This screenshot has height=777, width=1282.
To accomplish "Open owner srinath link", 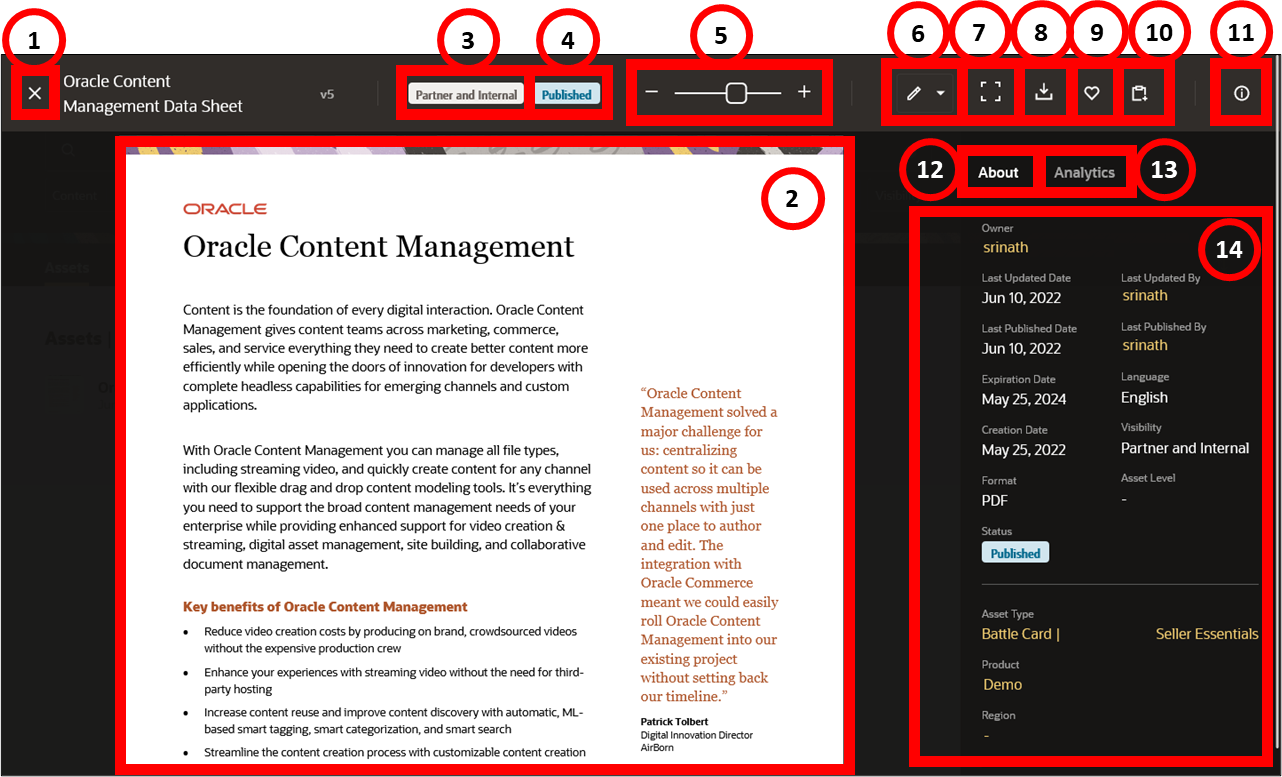I will coord(1005,247).
